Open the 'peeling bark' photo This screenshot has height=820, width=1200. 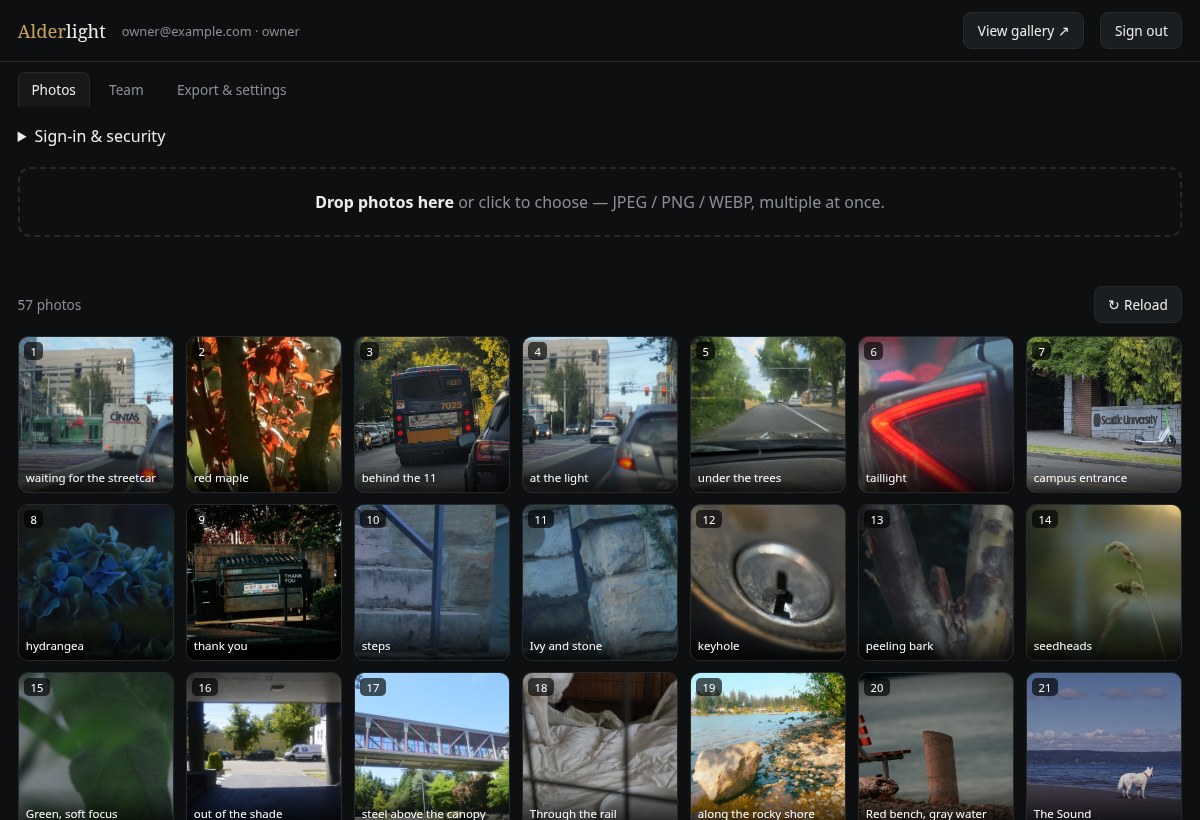pos(936,582)
